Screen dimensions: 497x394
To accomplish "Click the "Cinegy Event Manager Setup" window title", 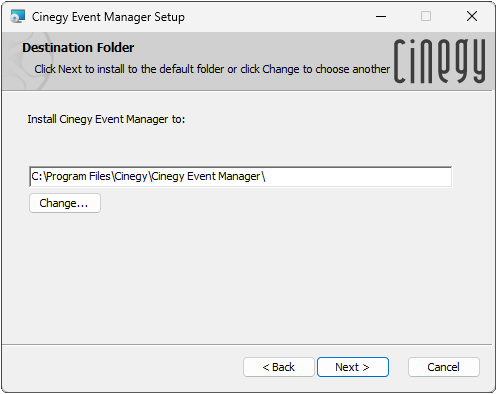I will (x=108, y=17).
